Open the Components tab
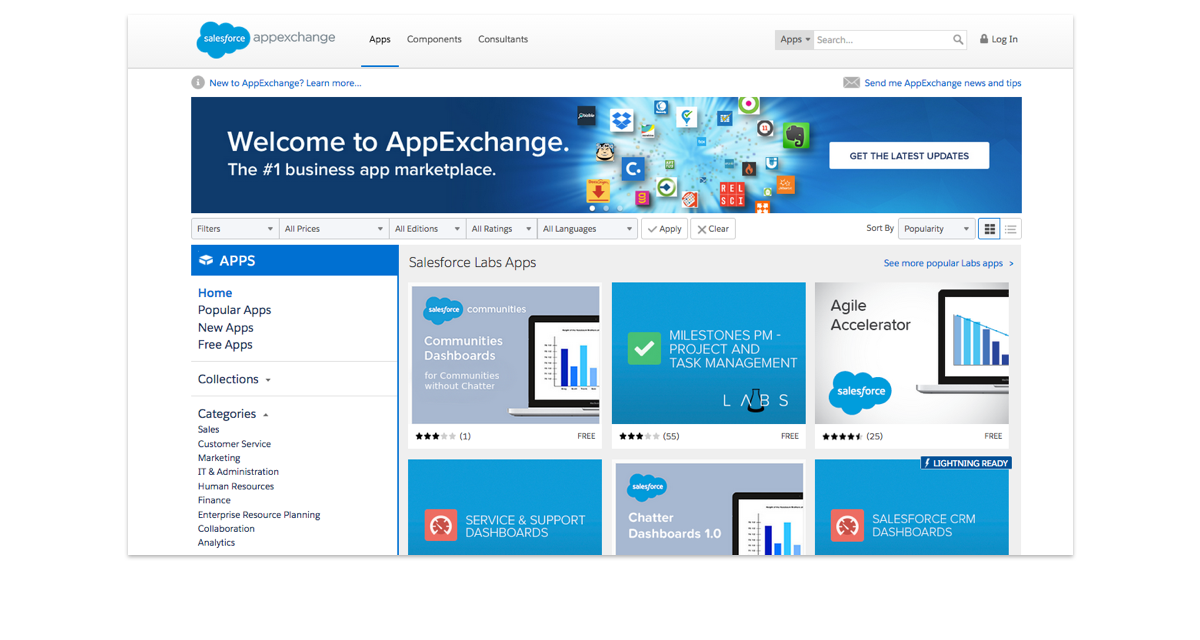Image resolution: width=1200 pixels, height=640 pixels. [x=434, y=40]
